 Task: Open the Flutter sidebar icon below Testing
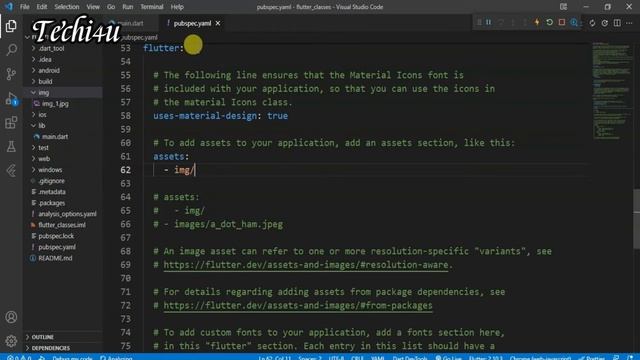tap(11, 170)
